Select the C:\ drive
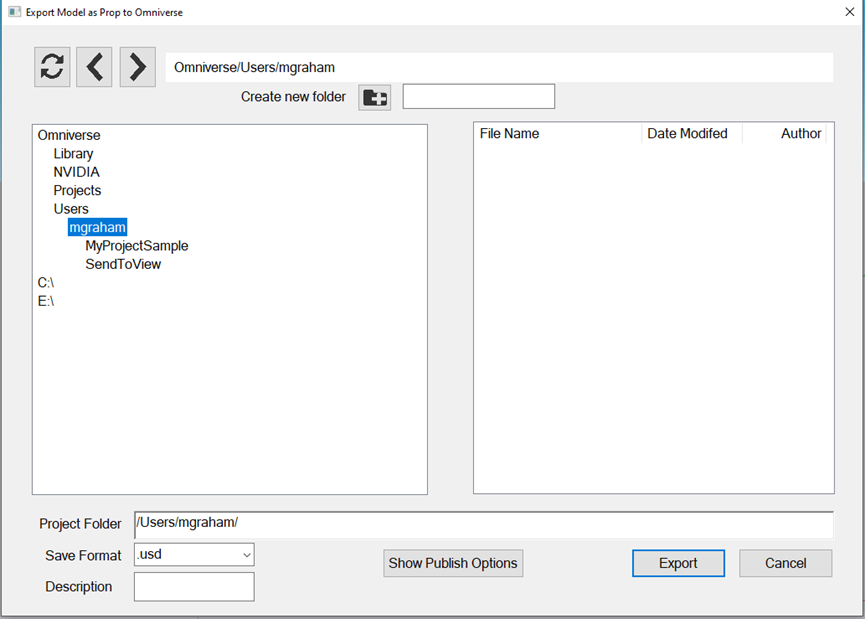 pyautogui.click(x=46, y=282)
